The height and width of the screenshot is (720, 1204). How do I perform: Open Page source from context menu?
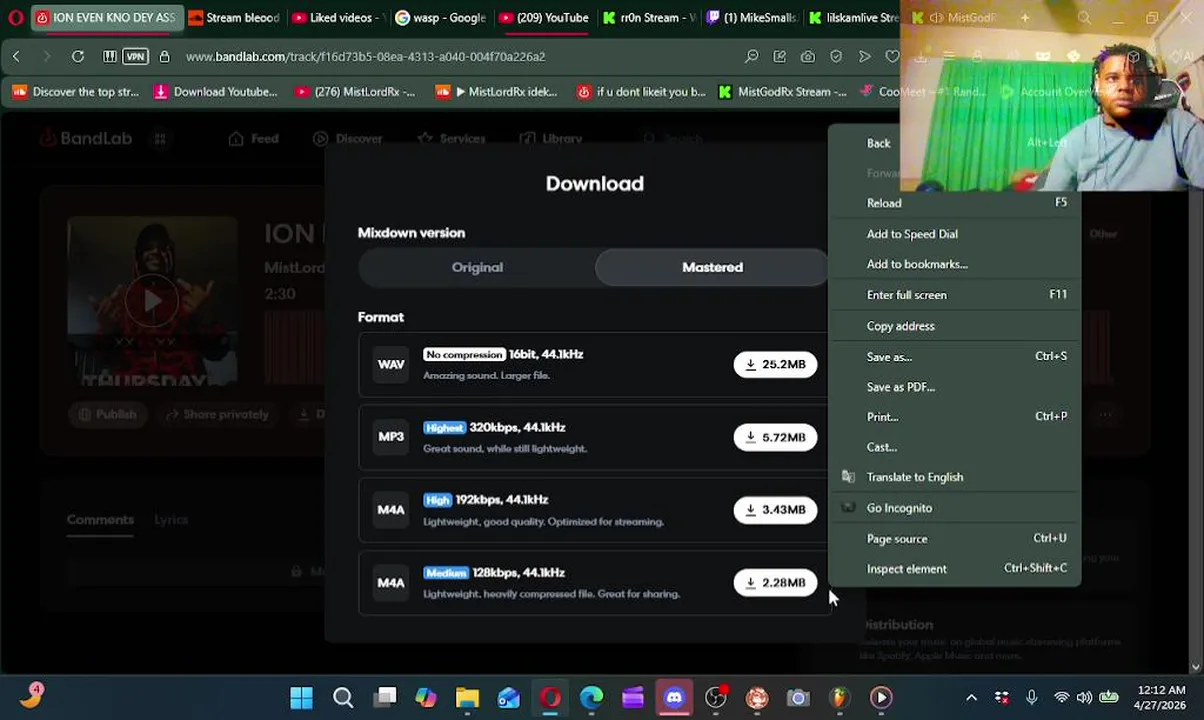click(954, 539)
